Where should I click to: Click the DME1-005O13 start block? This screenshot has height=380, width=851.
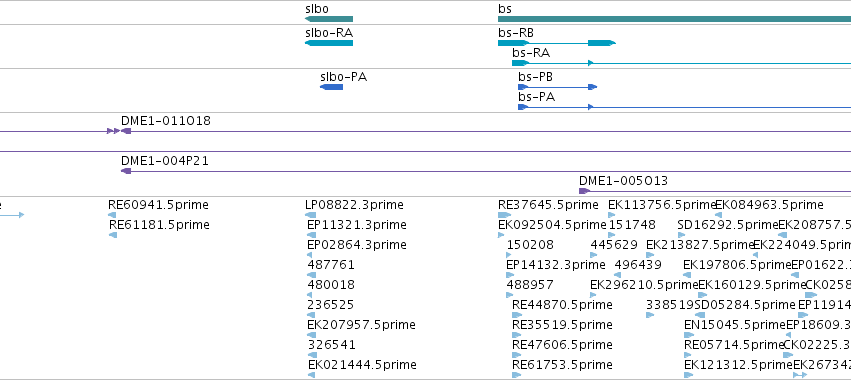(585, 191)
